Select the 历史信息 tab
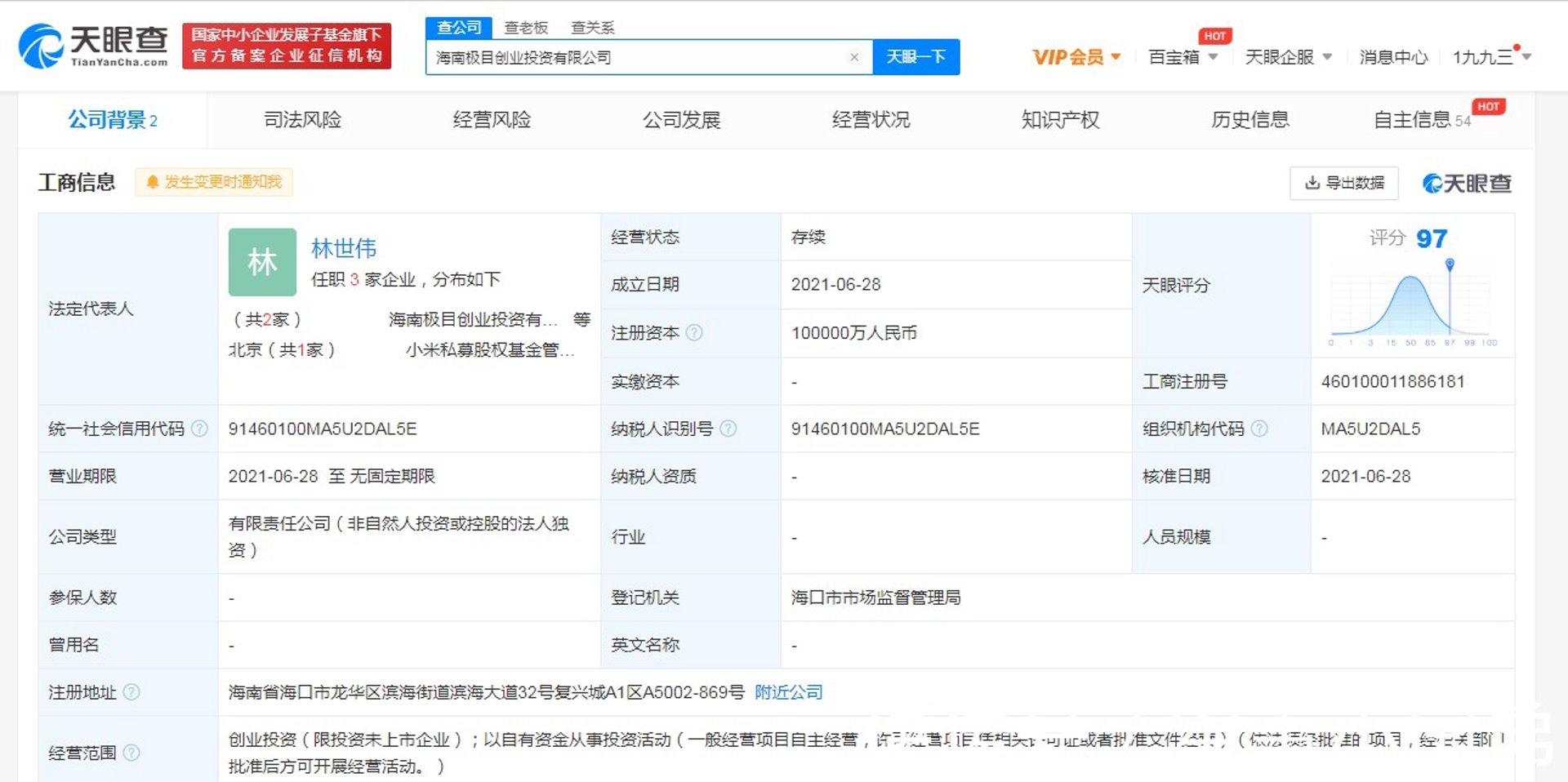The image size is (1568, 782). (x=1249, y=120)
